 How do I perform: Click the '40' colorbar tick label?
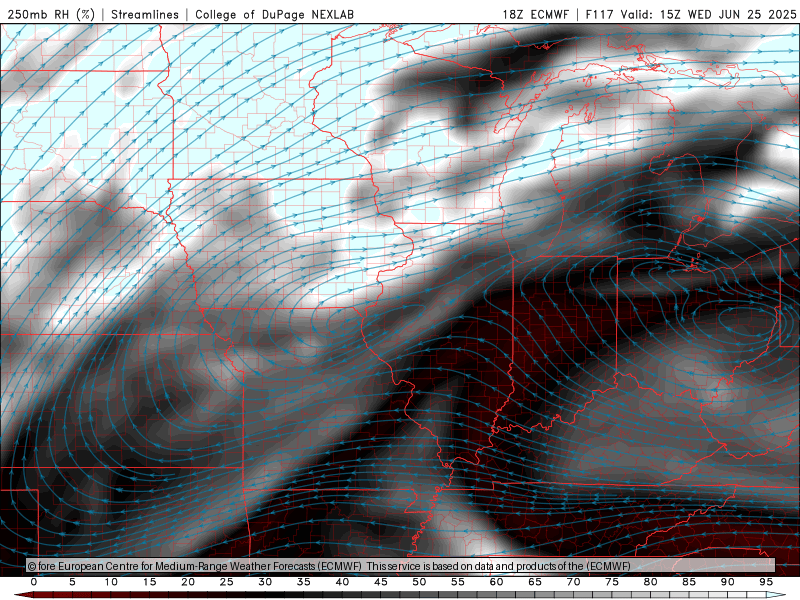tap(342, 582)
